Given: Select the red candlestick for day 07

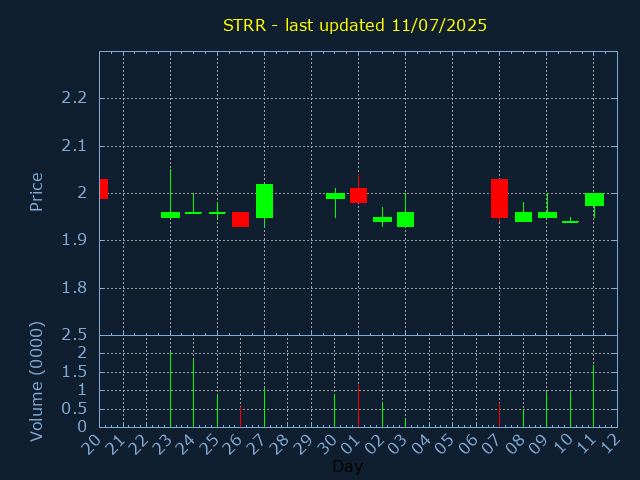Looking at the screenshot, I should (499, 198).
